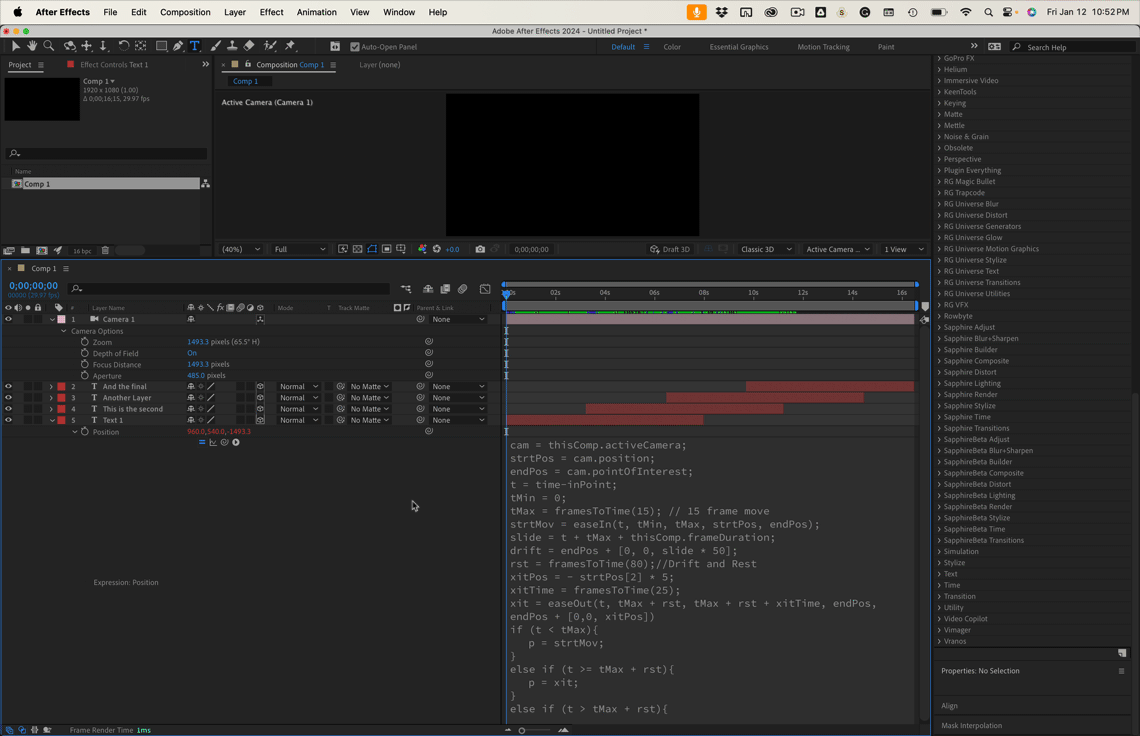The height and width of the screenshot is (736, 1140).
Task: Toggle the Auto-Open Panel checkbox
Action: [x=355, y=47]
